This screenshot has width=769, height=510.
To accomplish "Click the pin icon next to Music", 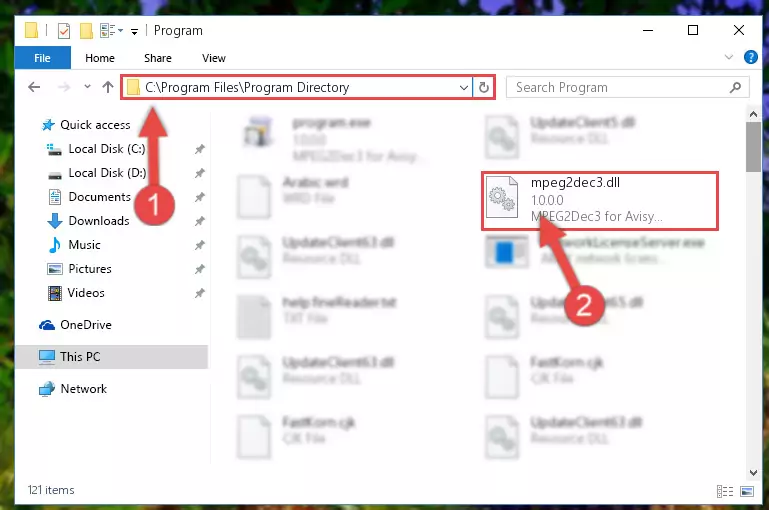I will pyautogui.click(x=199, y=245).
